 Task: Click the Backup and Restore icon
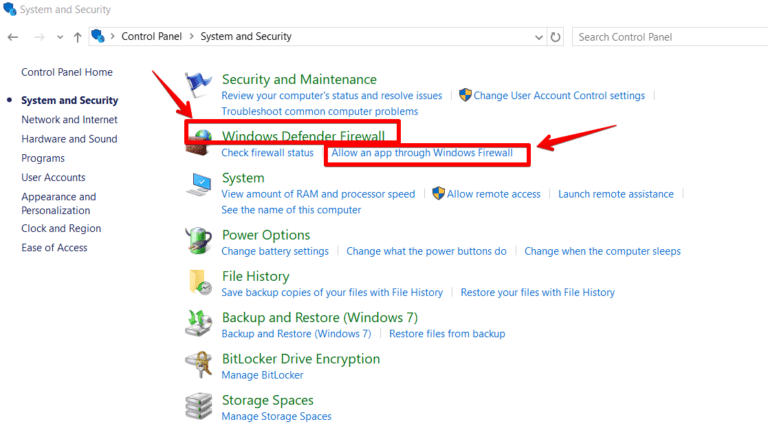pos(199,324)
